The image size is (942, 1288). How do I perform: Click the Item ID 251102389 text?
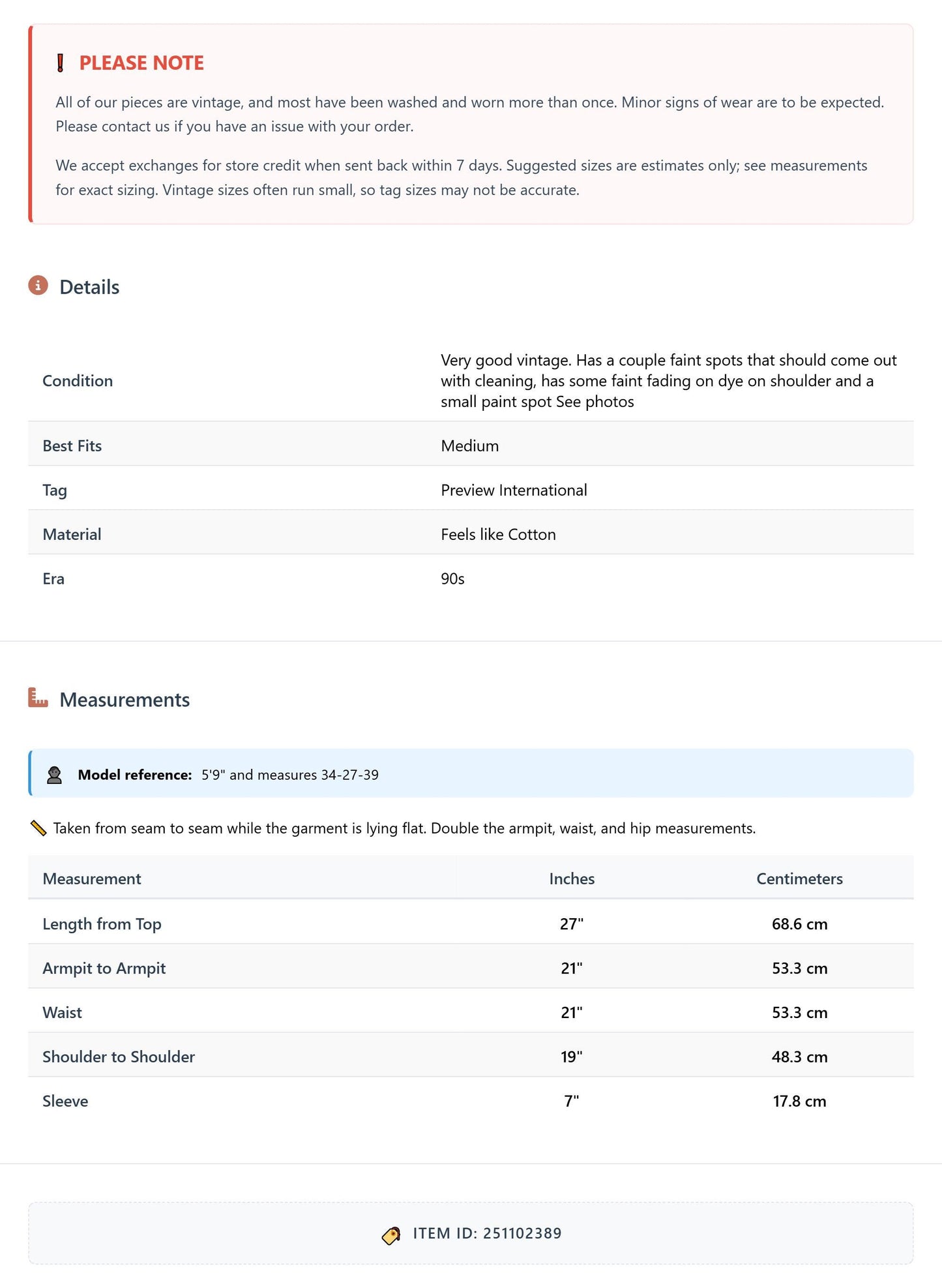click(487, 1234)
